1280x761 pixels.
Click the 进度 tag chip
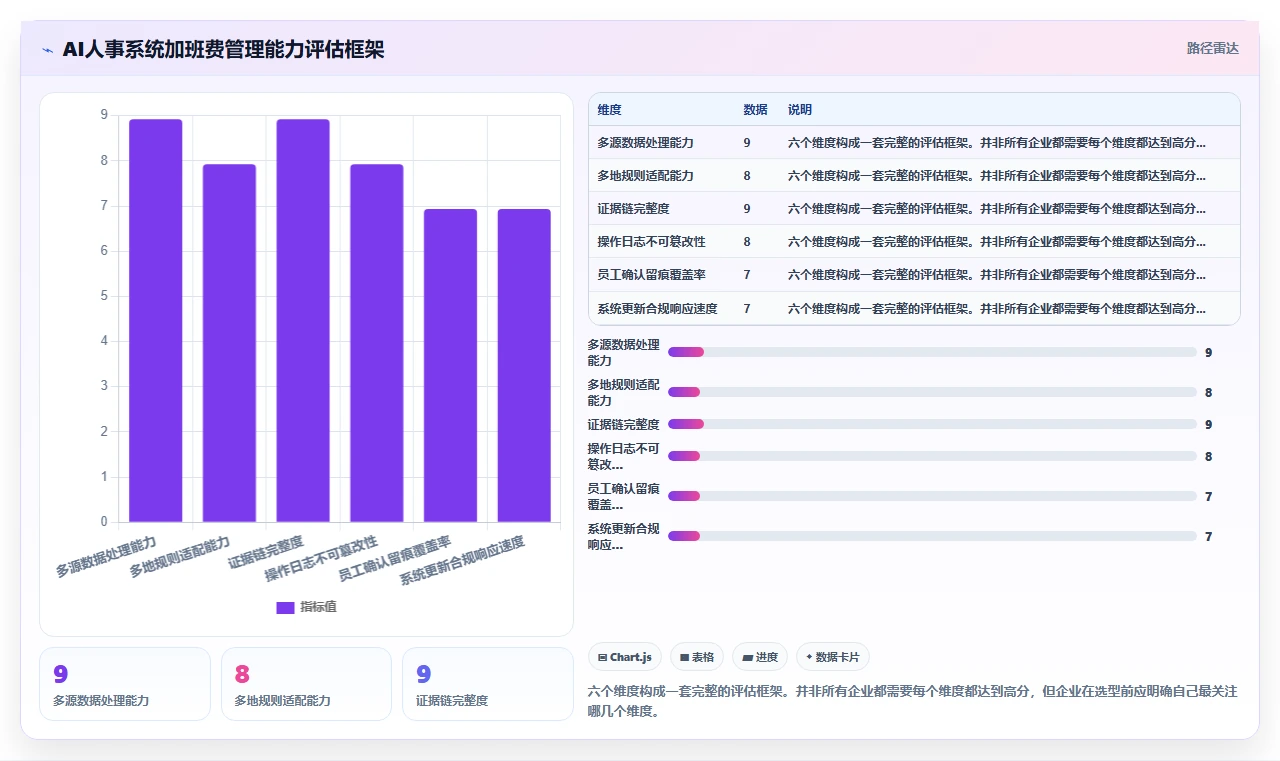coord(760,657)
